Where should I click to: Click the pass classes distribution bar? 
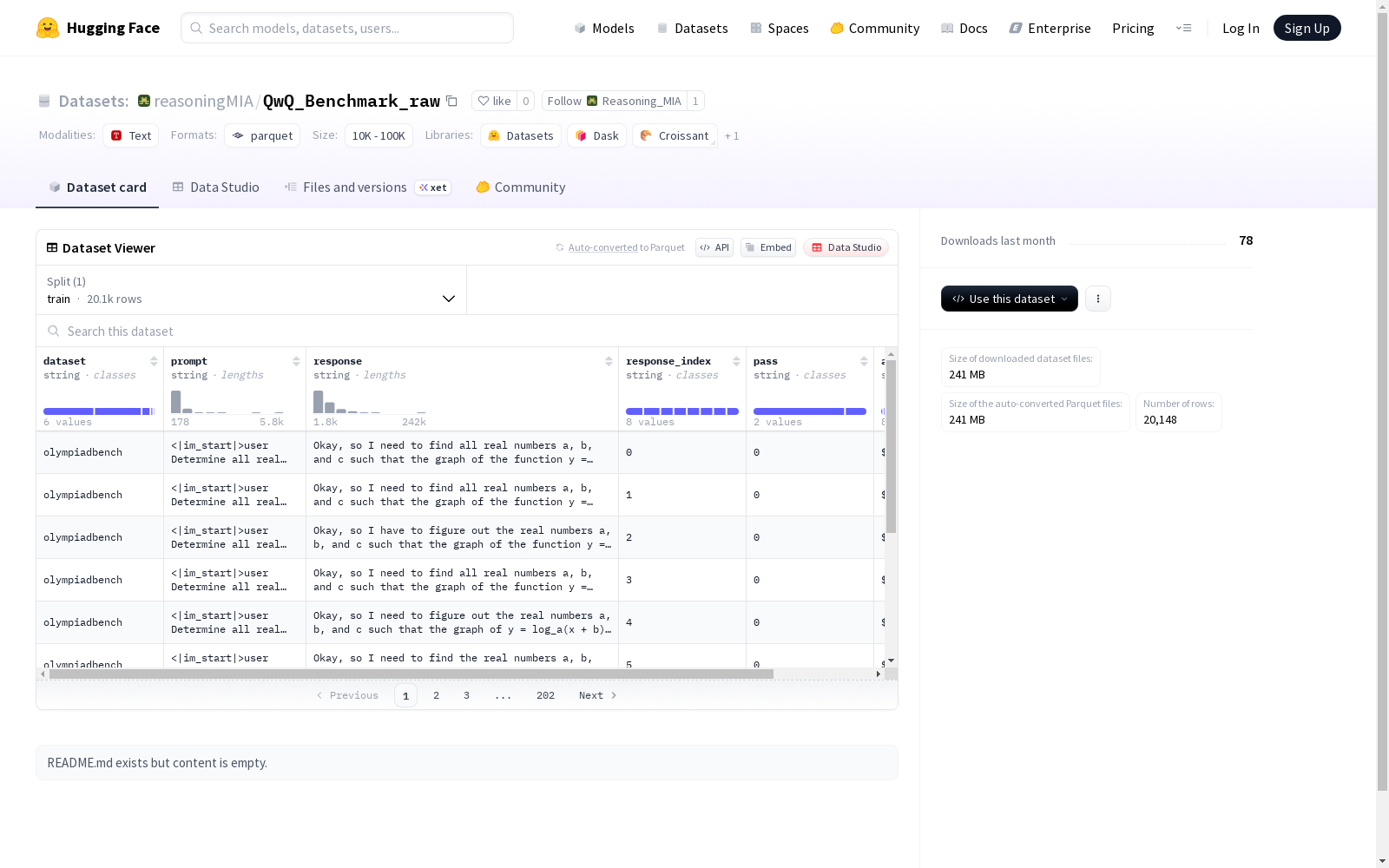pos(810,411)
